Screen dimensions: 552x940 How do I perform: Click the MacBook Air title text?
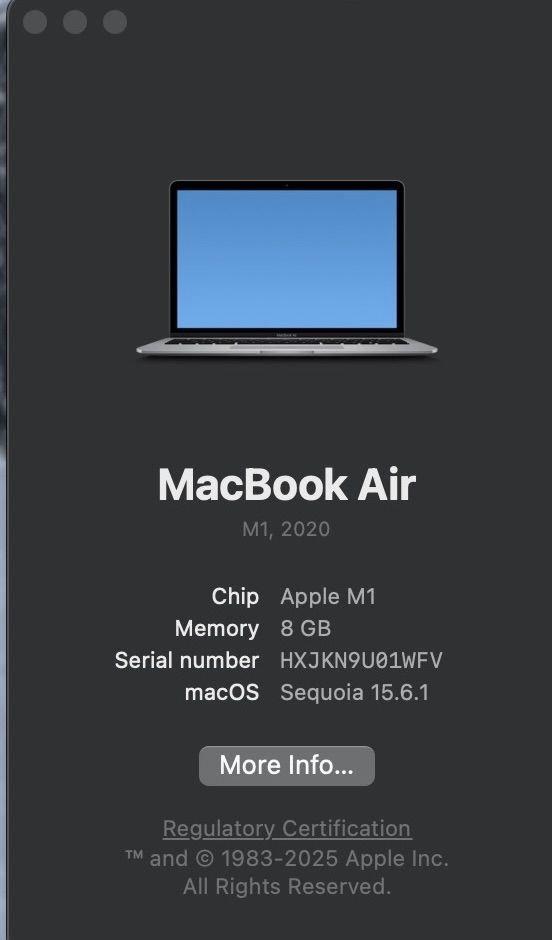tap(286, 484)
